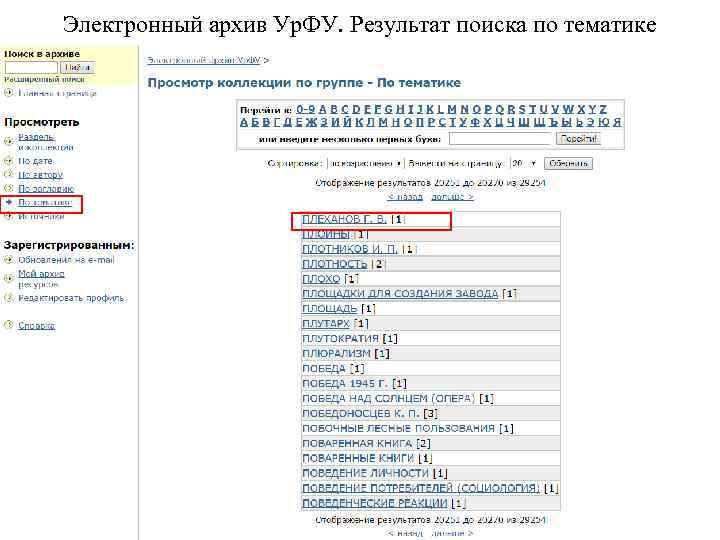Viewport: 720px width, 540px height.
Task: Browse Разделы и коллекции
Action: point(45,142)
